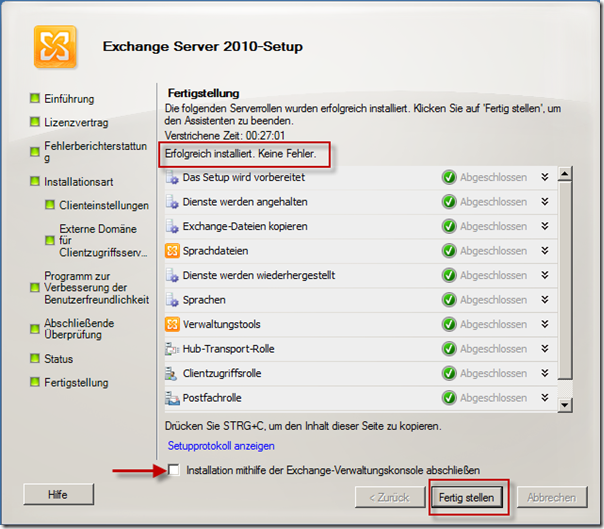Select 'Programm zur Verbesserung der Benutzerfreundlichkeit' step
The image size is (604, 529).
click(97, 288)
